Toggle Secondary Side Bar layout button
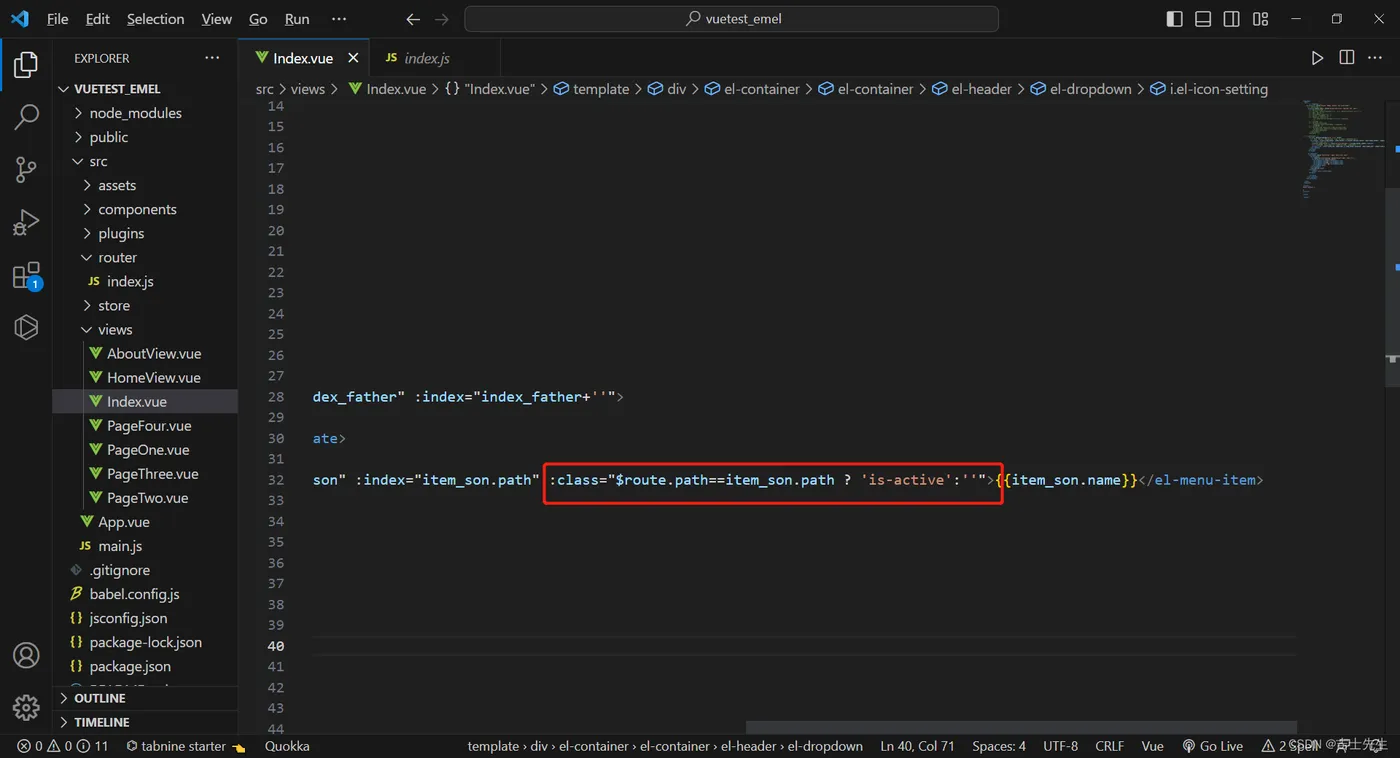 1232,19
